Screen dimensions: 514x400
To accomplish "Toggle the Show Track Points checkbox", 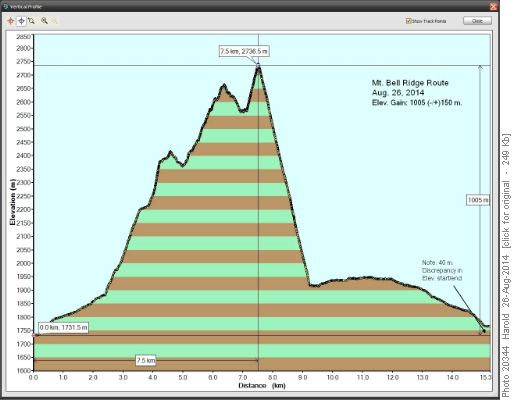I will point(408,21).
